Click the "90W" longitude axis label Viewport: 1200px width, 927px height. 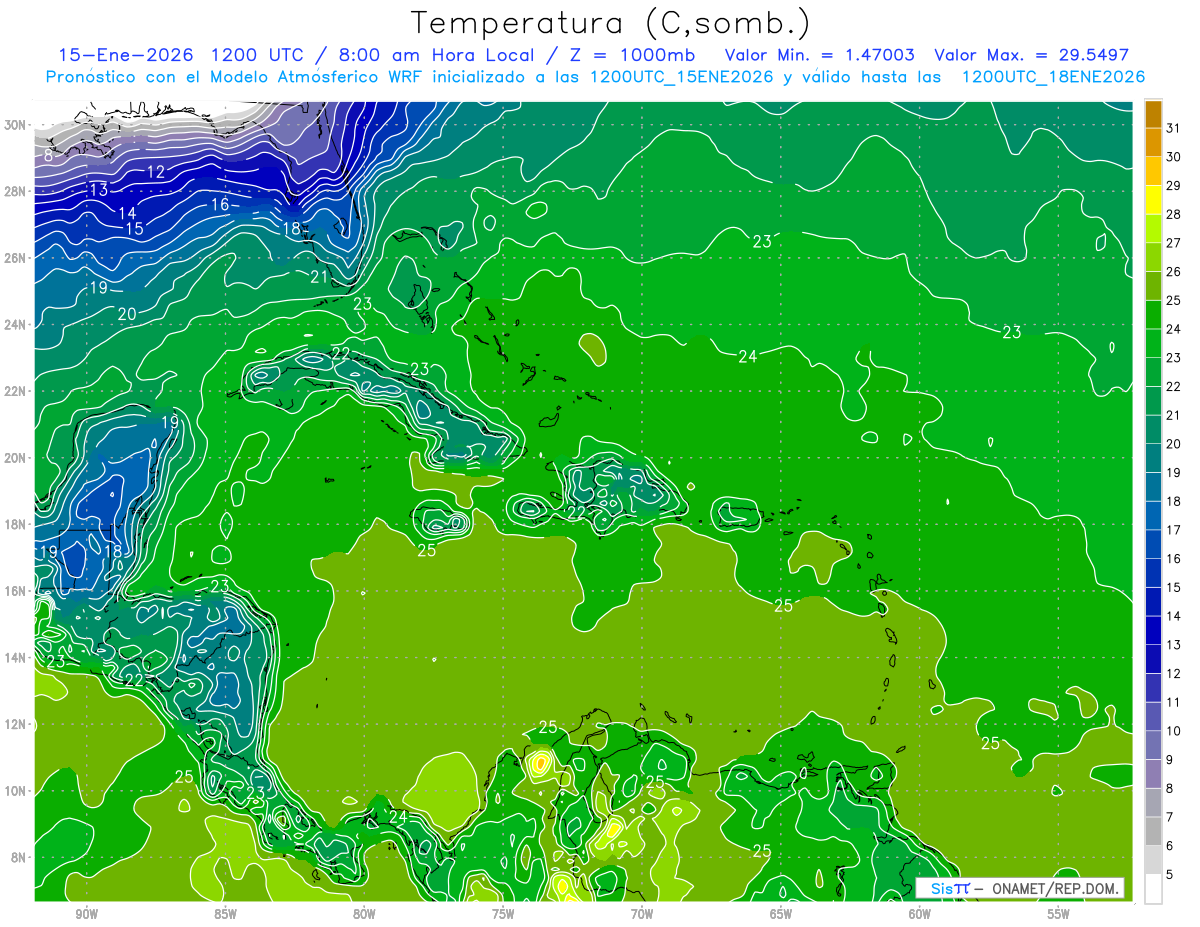pos(86,914)
